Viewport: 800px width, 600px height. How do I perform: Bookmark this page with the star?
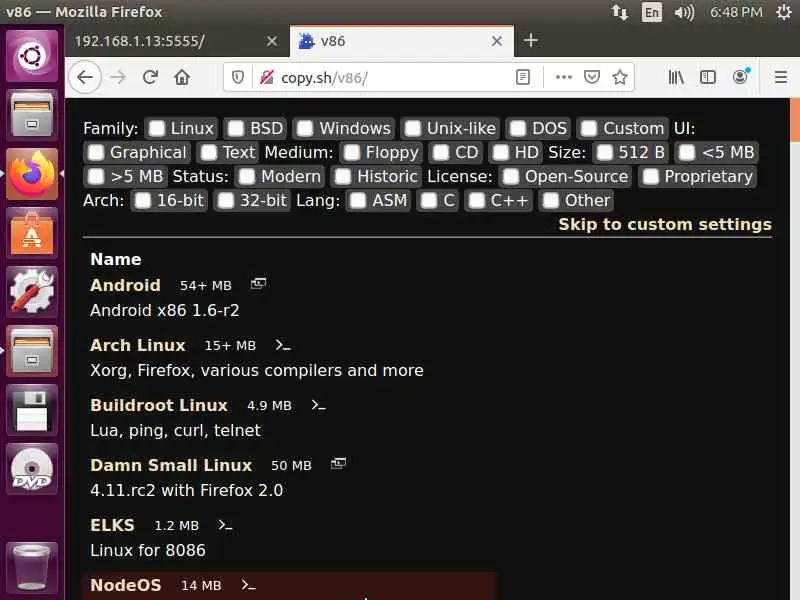(620, 78)
